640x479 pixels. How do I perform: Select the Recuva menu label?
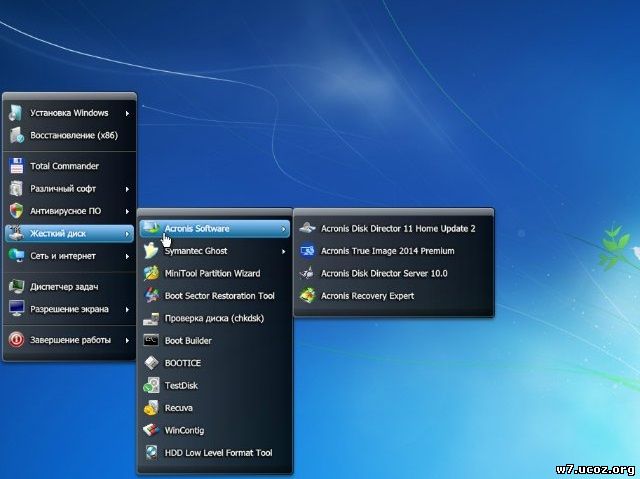(x=178, y=408)
